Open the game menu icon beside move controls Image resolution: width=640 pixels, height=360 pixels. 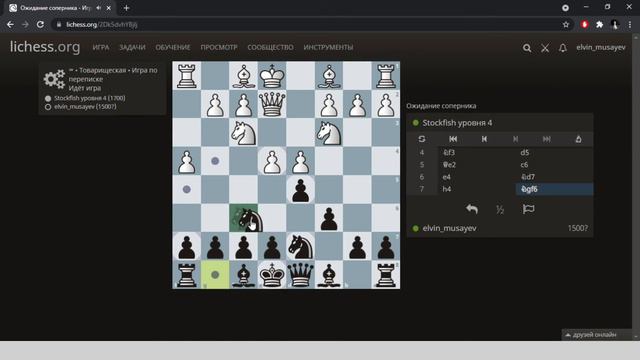(x=578, y=139)
